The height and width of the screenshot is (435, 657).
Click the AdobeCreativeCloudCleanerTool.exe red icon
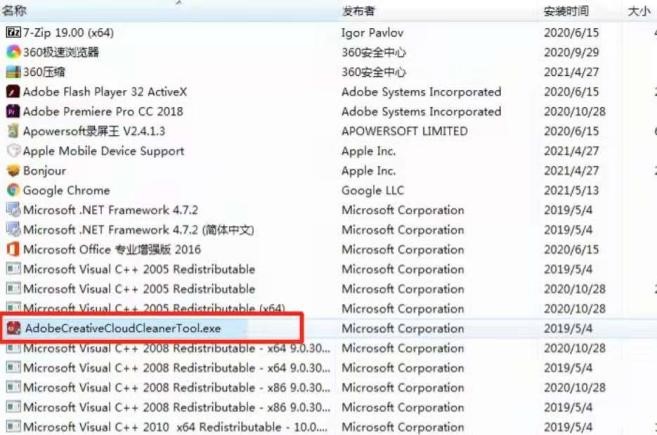click(x=14, y=328)
